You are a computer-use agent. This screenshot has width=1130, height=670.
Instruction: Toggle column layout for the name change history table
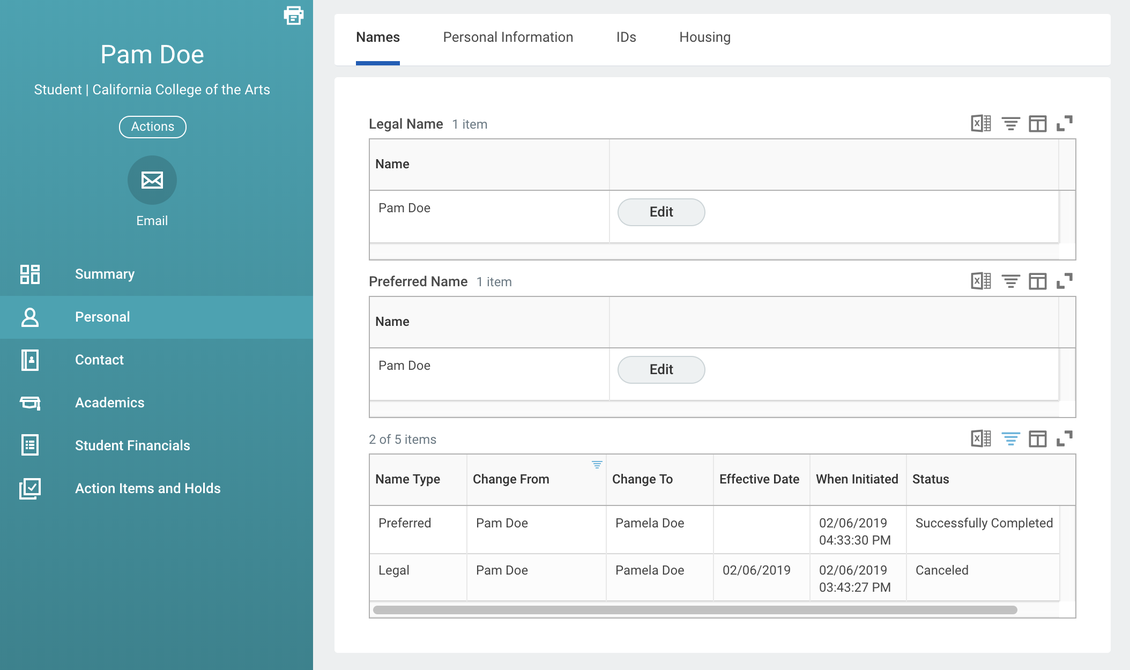coord(1037,439)
